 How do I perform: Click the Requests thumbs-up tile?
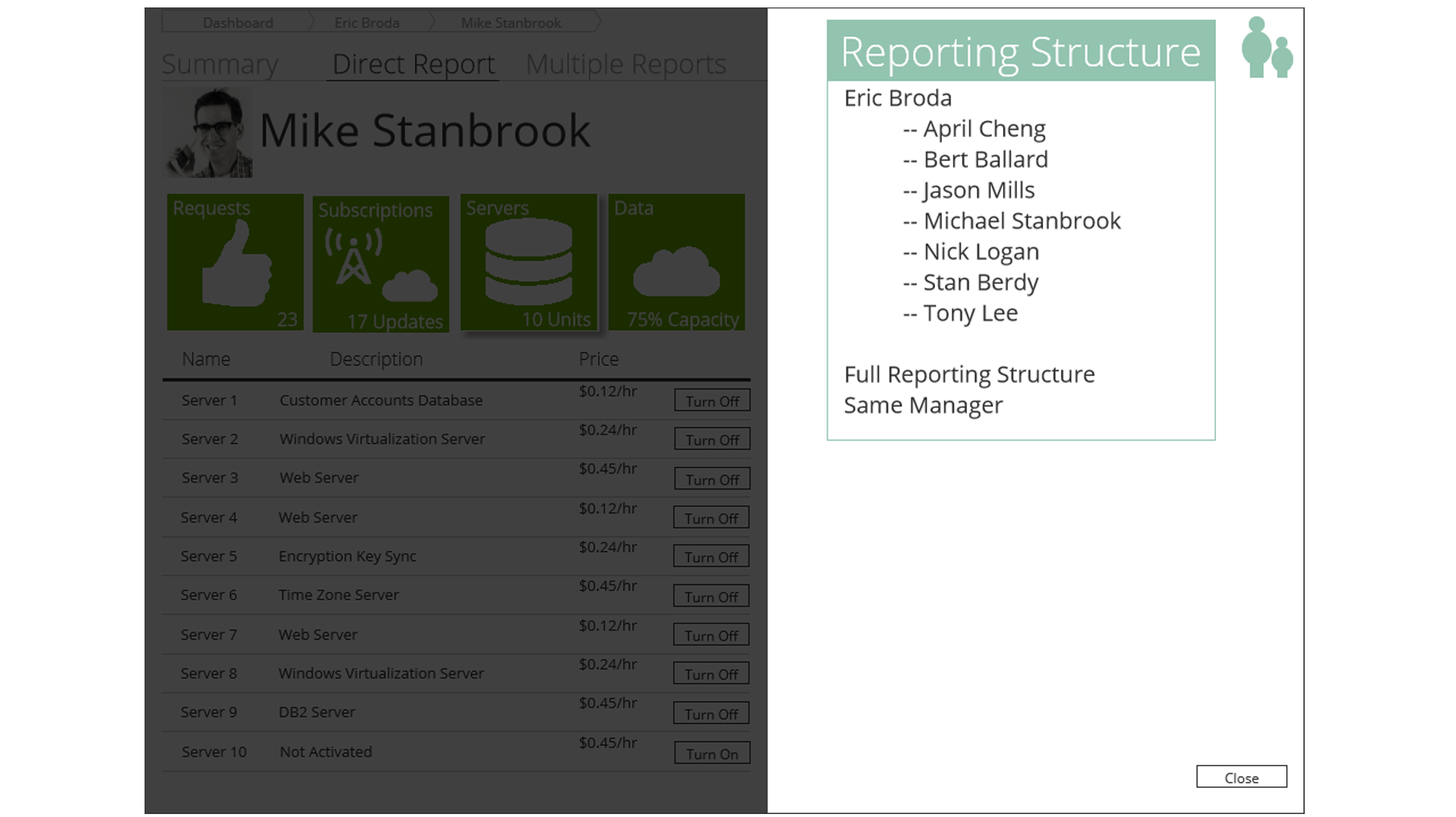235,262
